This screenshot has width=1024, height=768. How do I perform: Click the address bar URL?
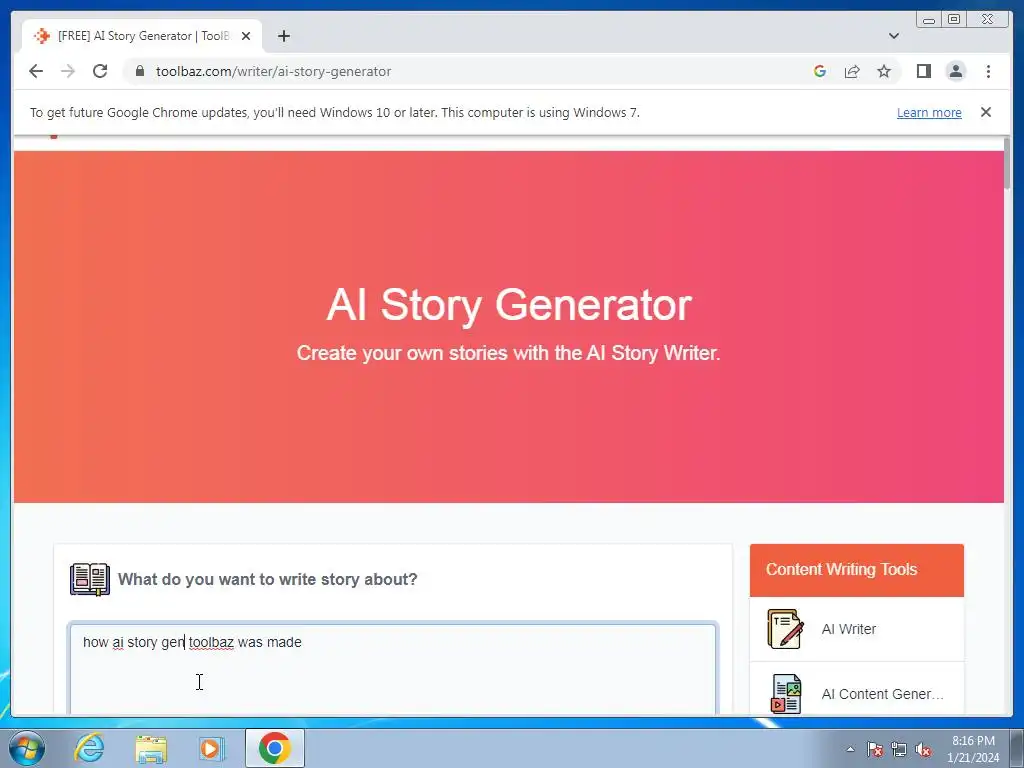[273, 71]
